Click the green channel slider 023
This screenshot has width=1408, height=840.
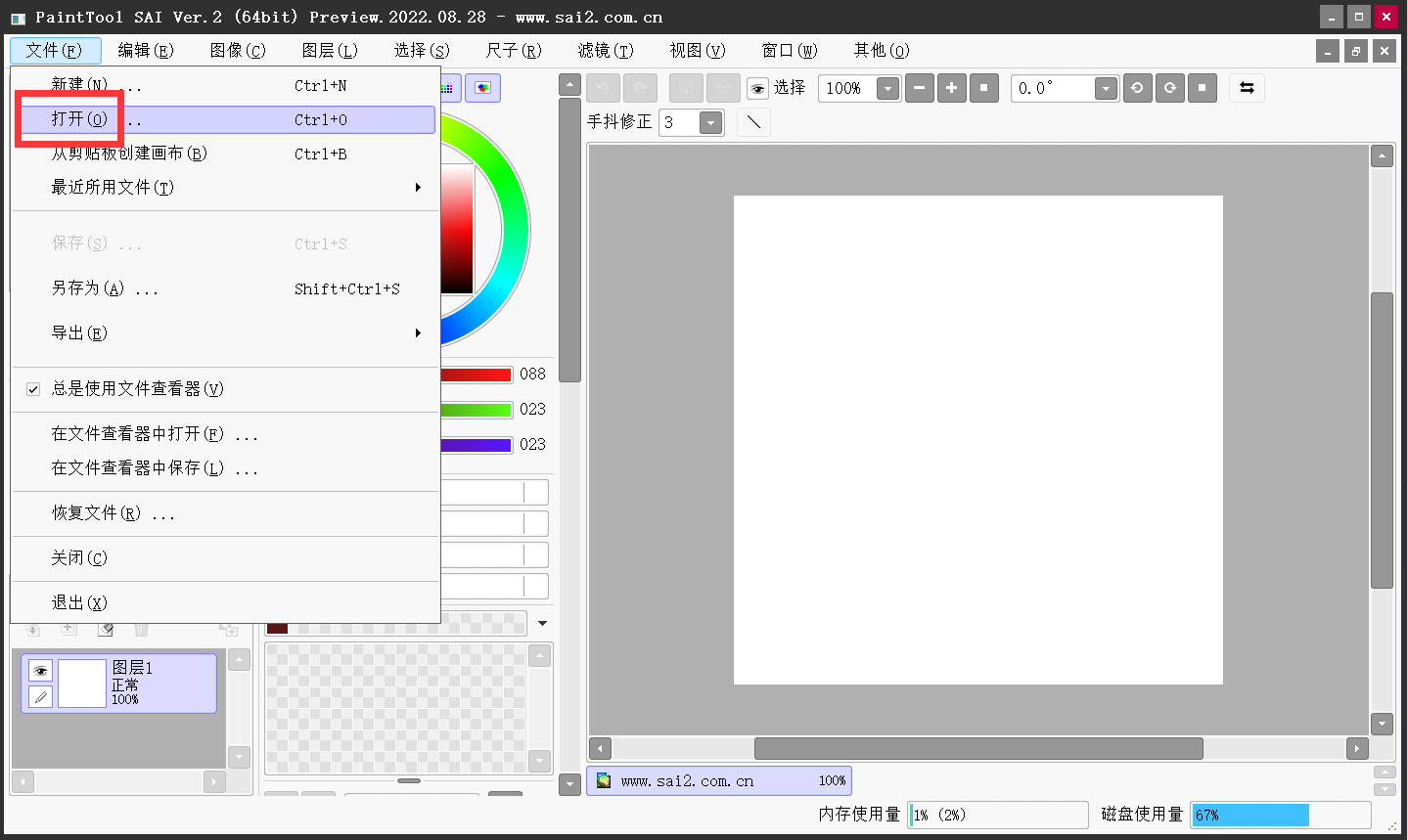477,410
